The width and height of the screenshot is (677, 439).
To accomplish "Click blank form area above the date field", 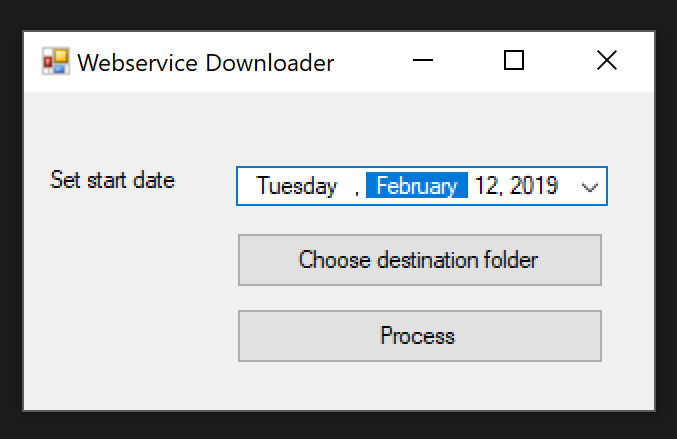I will click(x=420, y=130).
